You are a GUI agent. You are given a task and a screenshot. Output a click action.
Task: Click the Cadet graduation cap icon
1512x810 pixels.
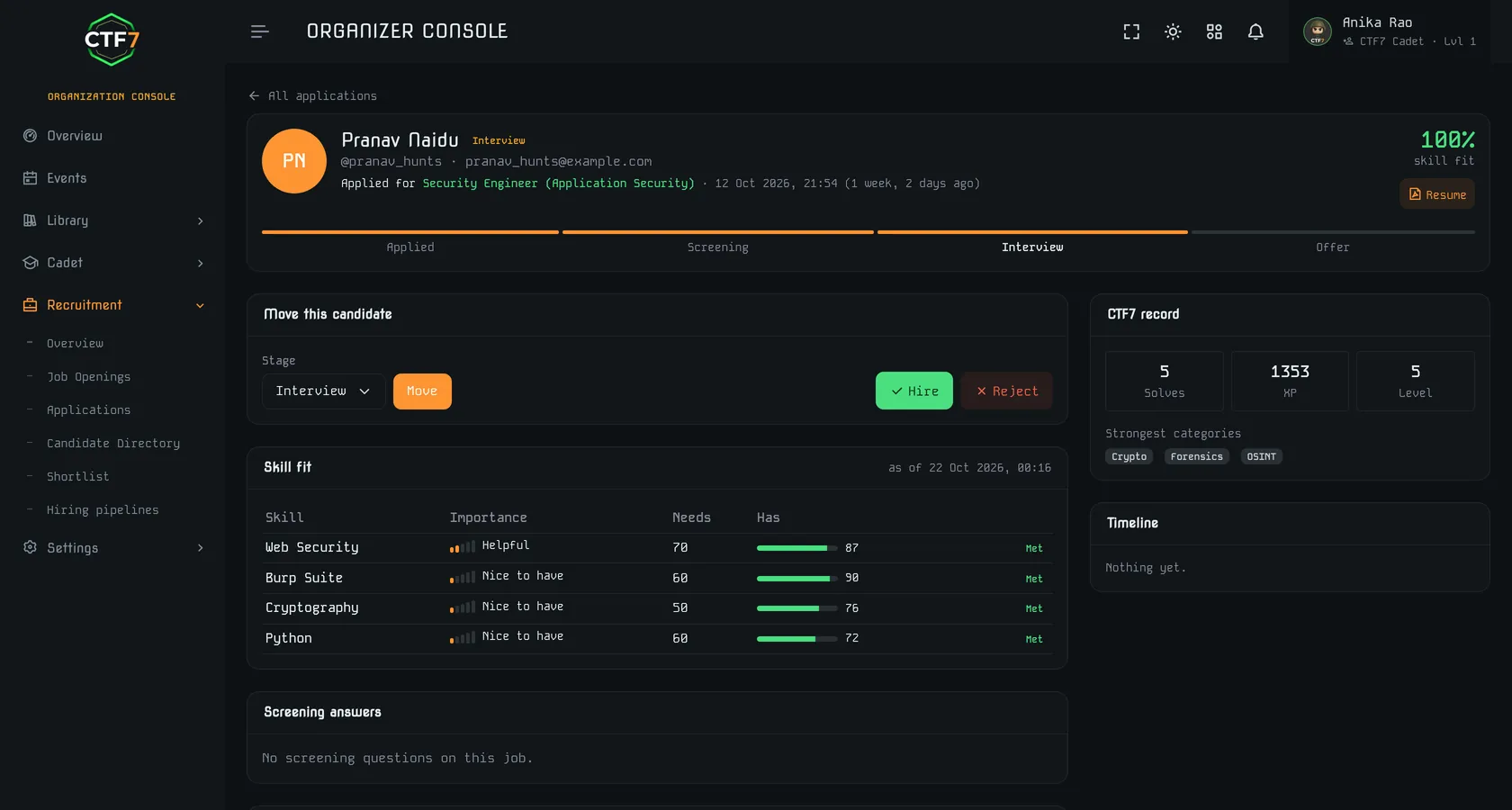(30, 263)
